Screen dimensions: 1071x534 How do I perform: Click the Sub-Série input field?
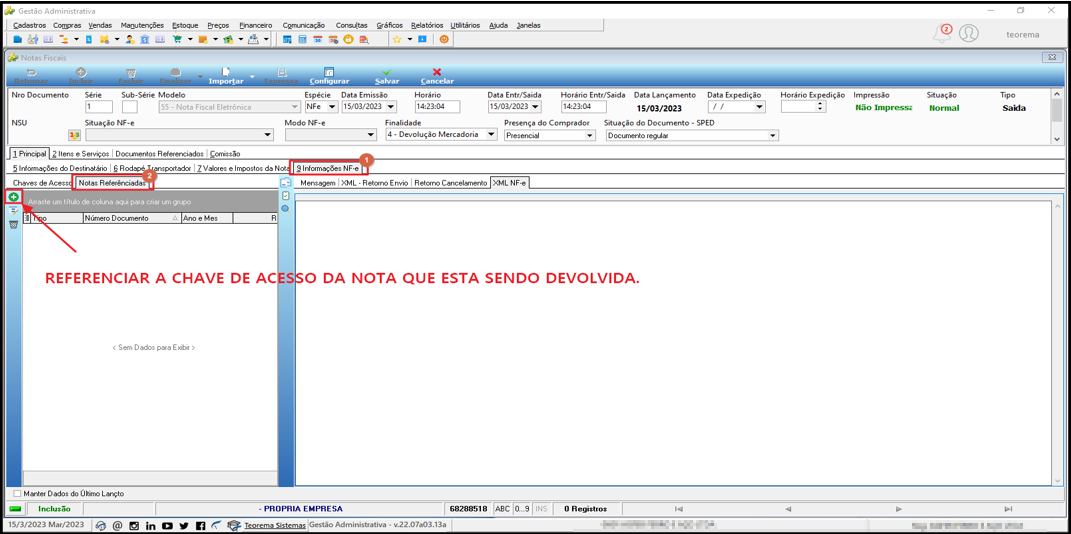pos(129,107)
